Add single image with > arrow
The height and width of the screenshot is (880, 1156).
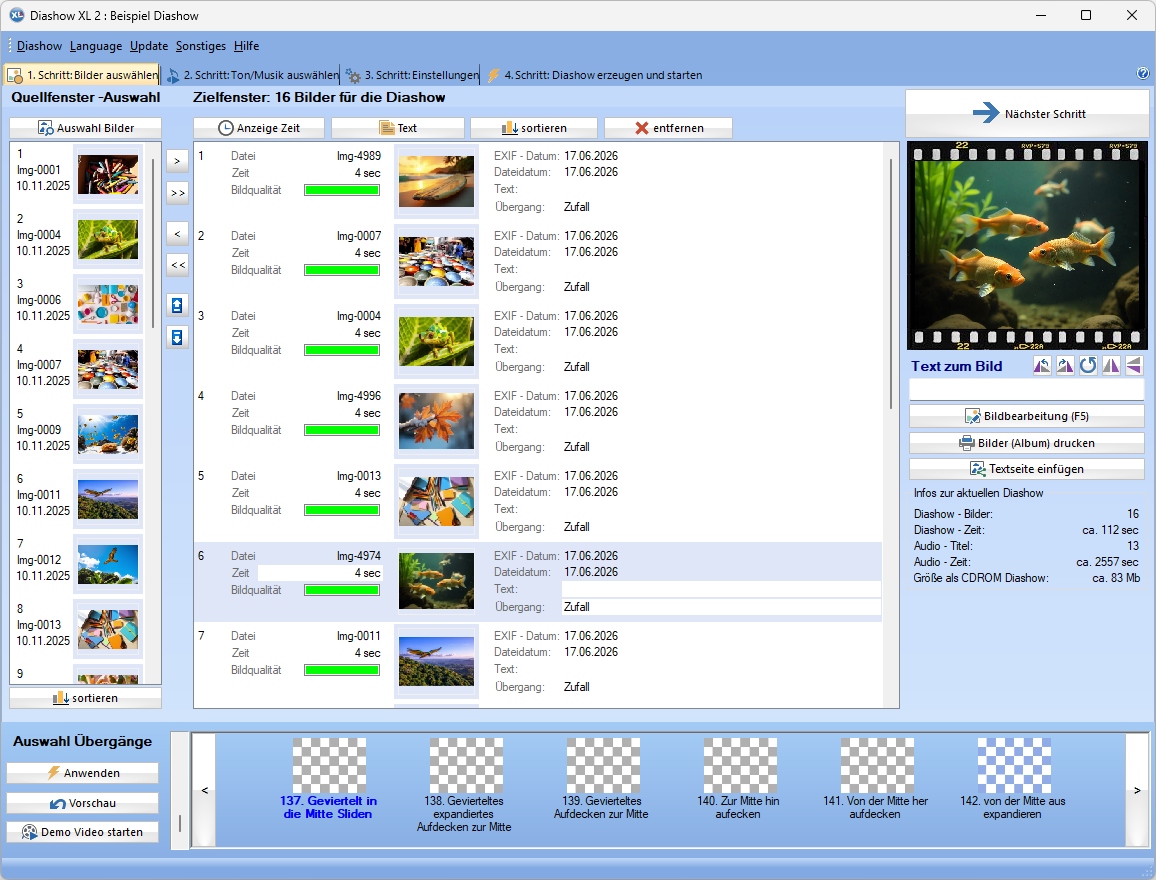click(177, 161)
